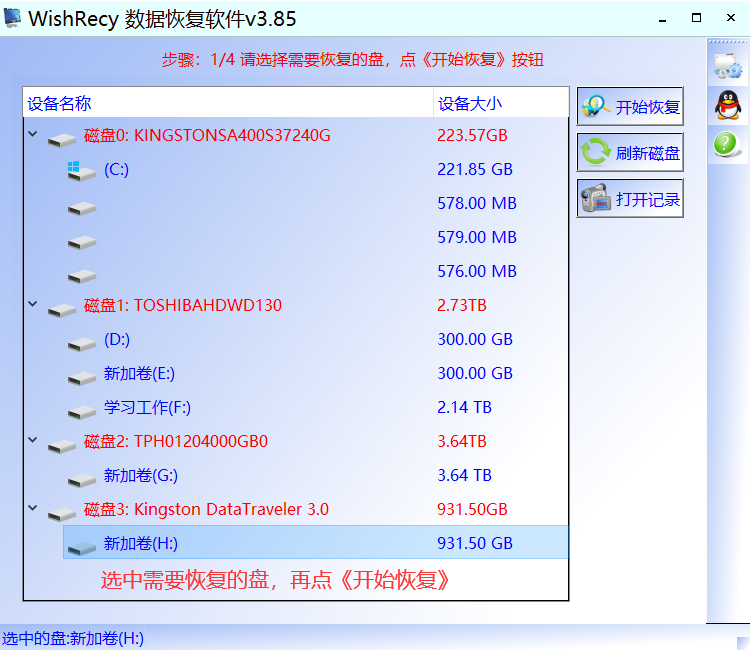Click the disk settings icon in sidebar
The image size is (750, 650).
coord(728,66)
